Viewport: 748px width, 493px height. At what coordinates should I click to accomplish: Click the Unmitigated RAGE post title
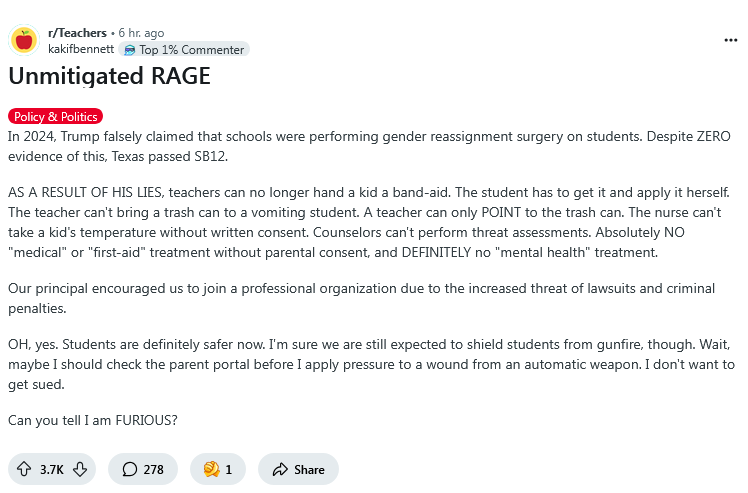pyautogui.click(x=109, y=76)
